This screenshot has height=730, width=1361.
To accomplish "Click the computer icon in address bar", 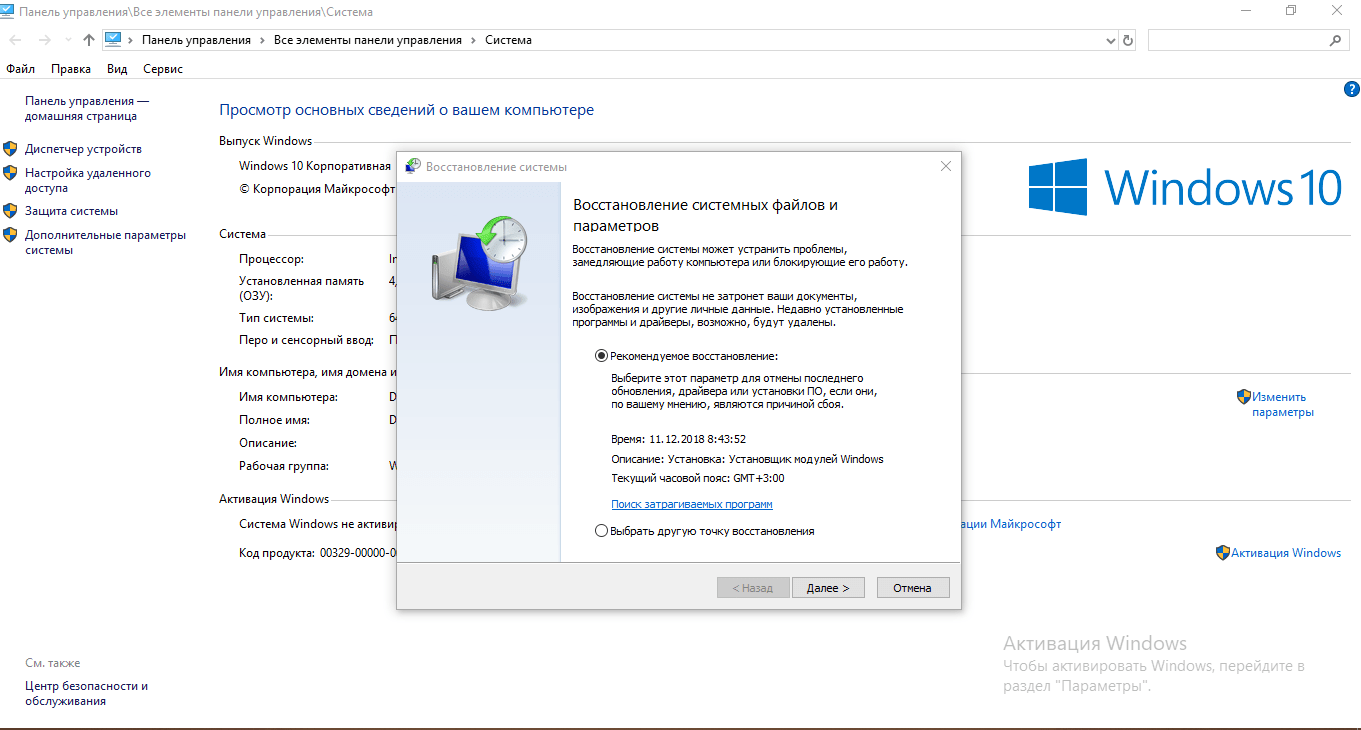I will 113,40.
